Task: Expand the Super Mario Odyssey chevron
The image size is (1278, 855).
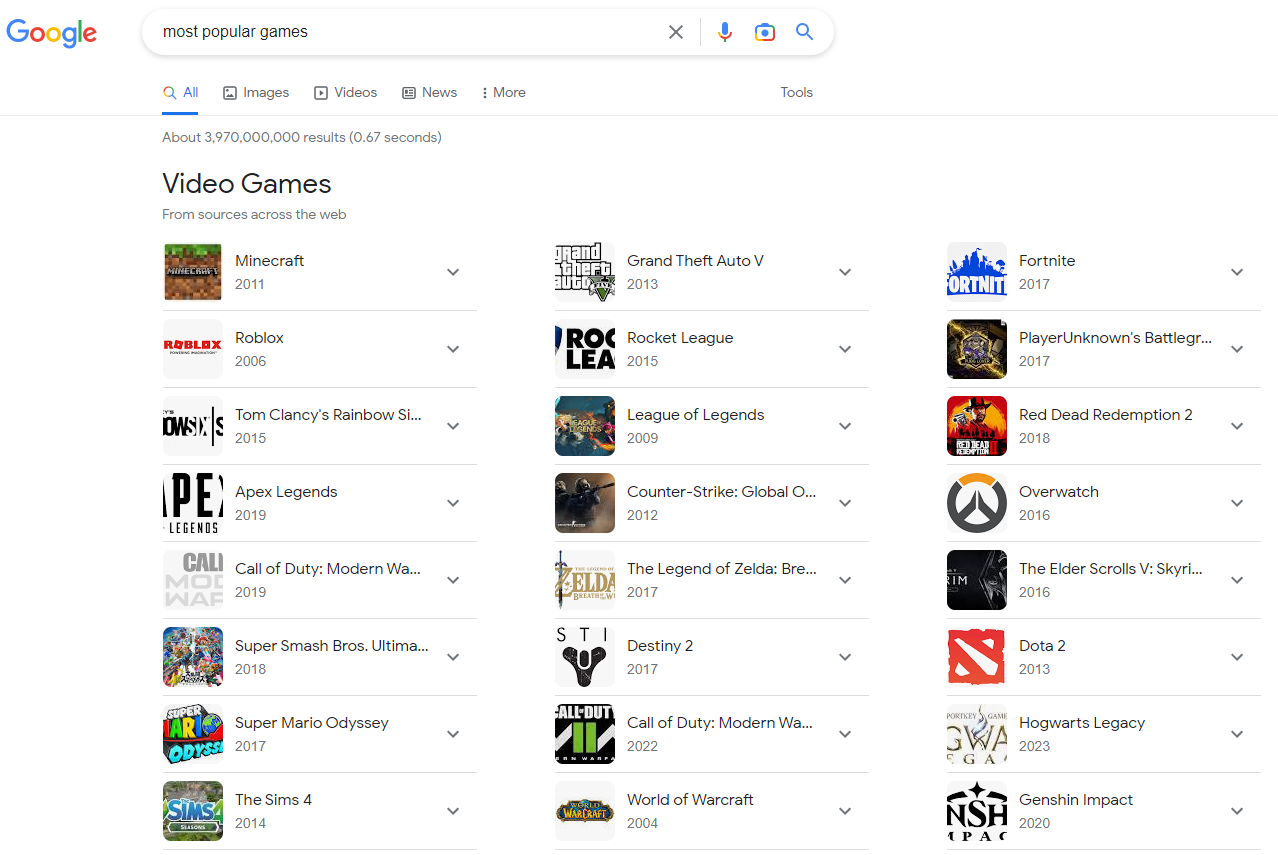Action: (x=453, y=734)
